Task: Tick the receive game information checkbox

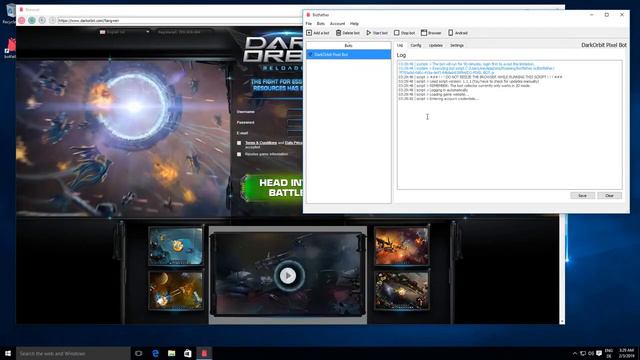Action: [239, 154]
